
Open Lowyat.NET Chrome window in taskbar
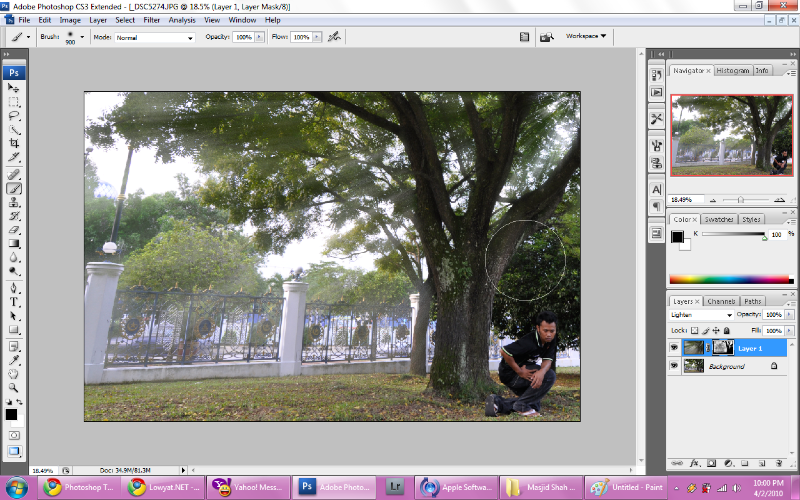tap(163, 487)
